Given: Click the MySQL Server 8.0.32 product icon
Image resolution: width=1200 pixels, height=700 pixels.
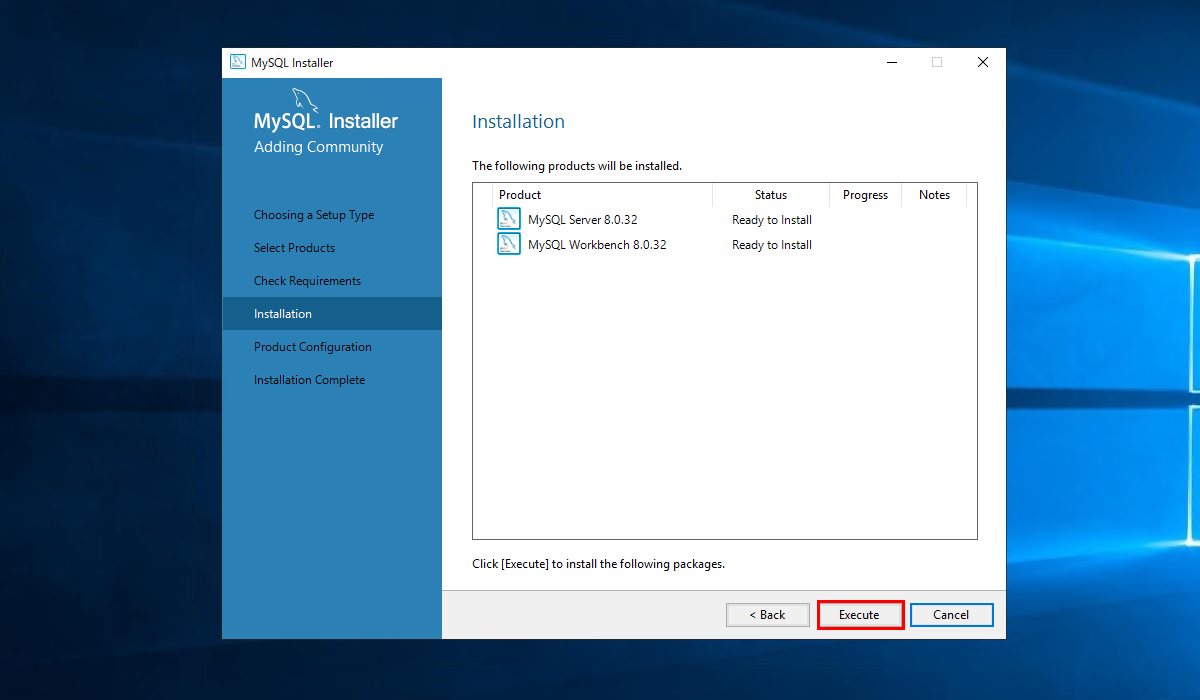Looking at the screenshot, I should click(509, 219).
